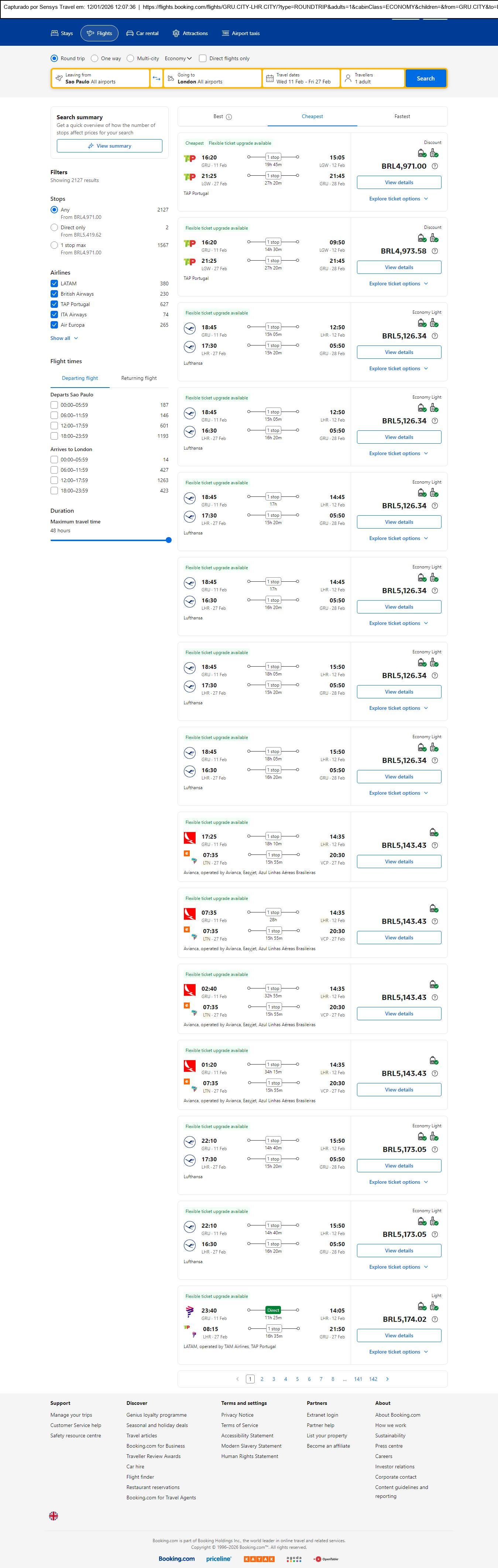Image resolution: width=498 pixels, height=1568 pixels.
Task: Open the Economy cabin class dropdown
Action: pyautogui.click(x=178, y=58)
